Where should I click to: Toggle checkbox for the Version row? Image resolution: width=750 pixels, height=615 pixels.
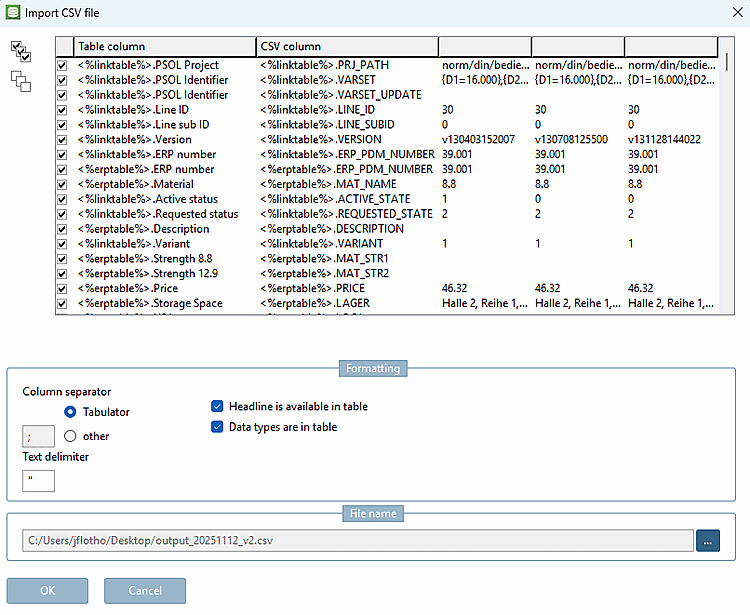(x=62, y=140)
